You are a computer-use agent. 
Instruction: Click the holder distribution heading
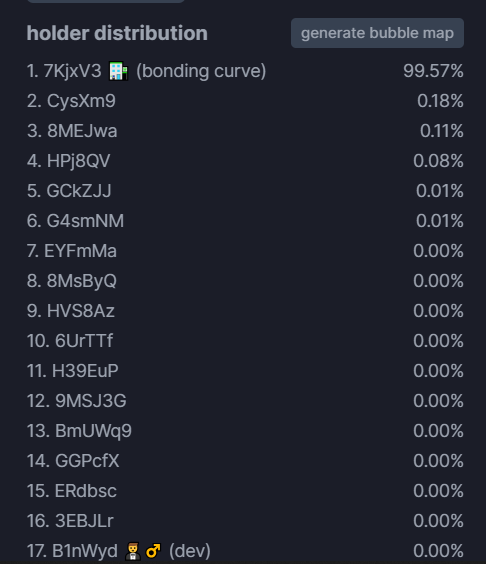point(117,33)
